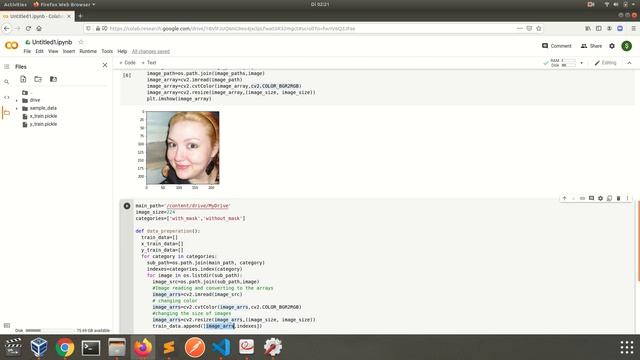Delete the selected code cell
640x360 pixels.
(x=618, y=198)
